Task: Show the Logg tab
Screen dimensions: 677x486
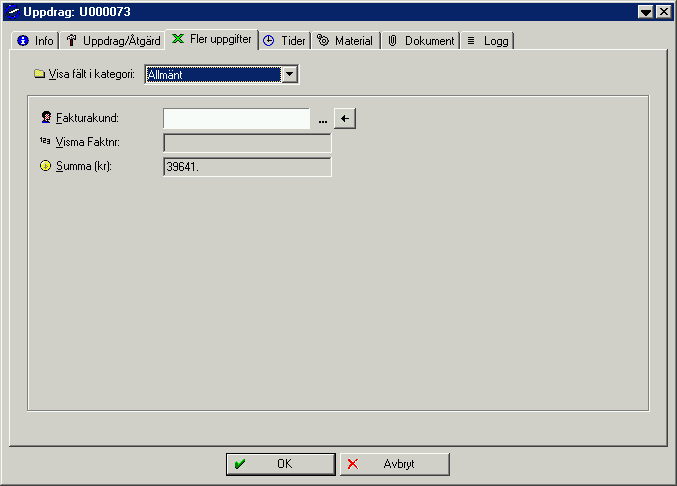Action: tap(487, 41)
